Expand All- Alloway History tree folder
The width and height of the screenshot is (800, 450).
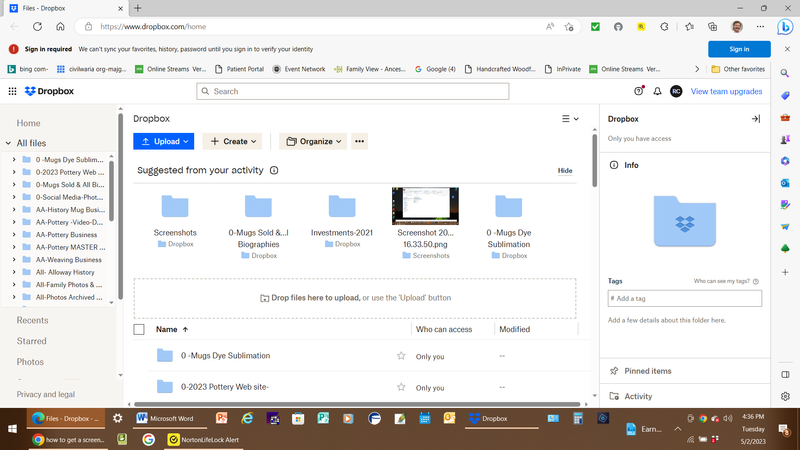click(14, 272)
